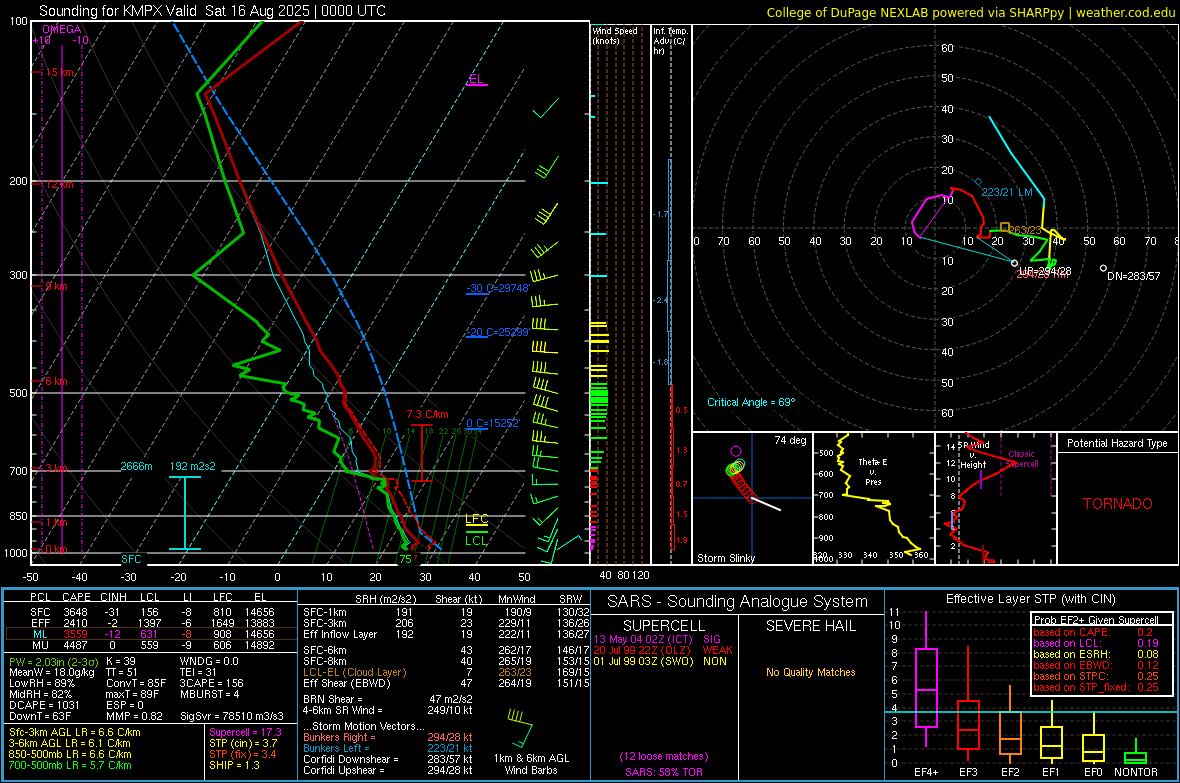Click the 'MMP = 0.82' value
Screen dimensions: 1180x783
tap(135, 717)
